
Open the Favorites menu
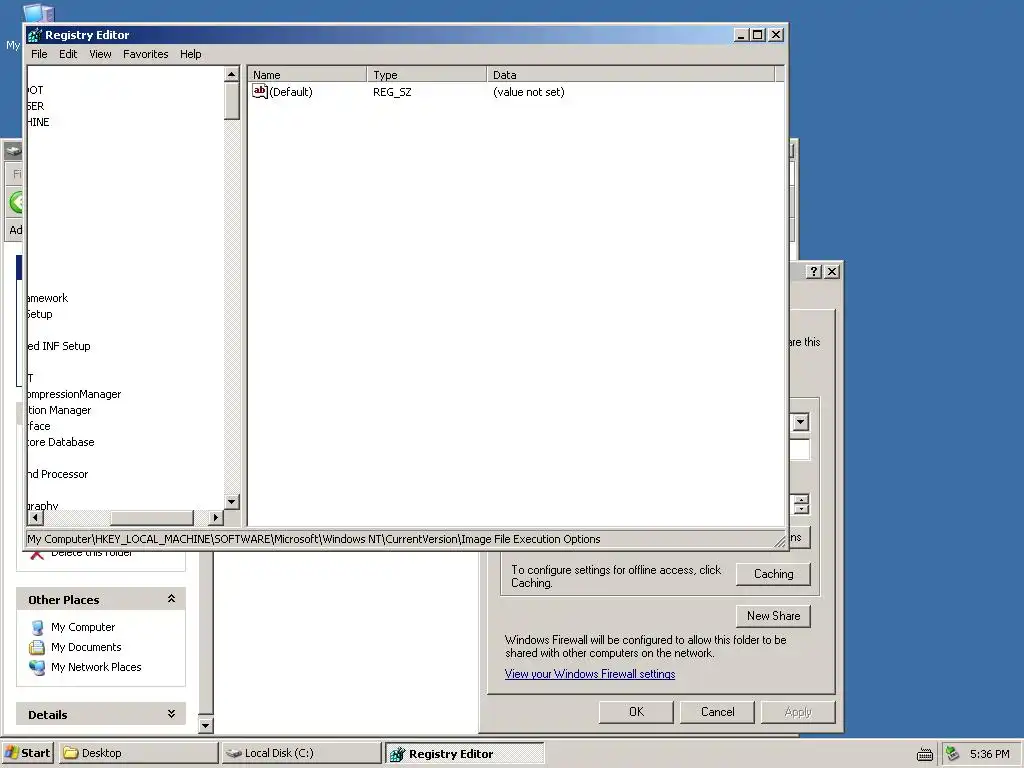[146, 54]
